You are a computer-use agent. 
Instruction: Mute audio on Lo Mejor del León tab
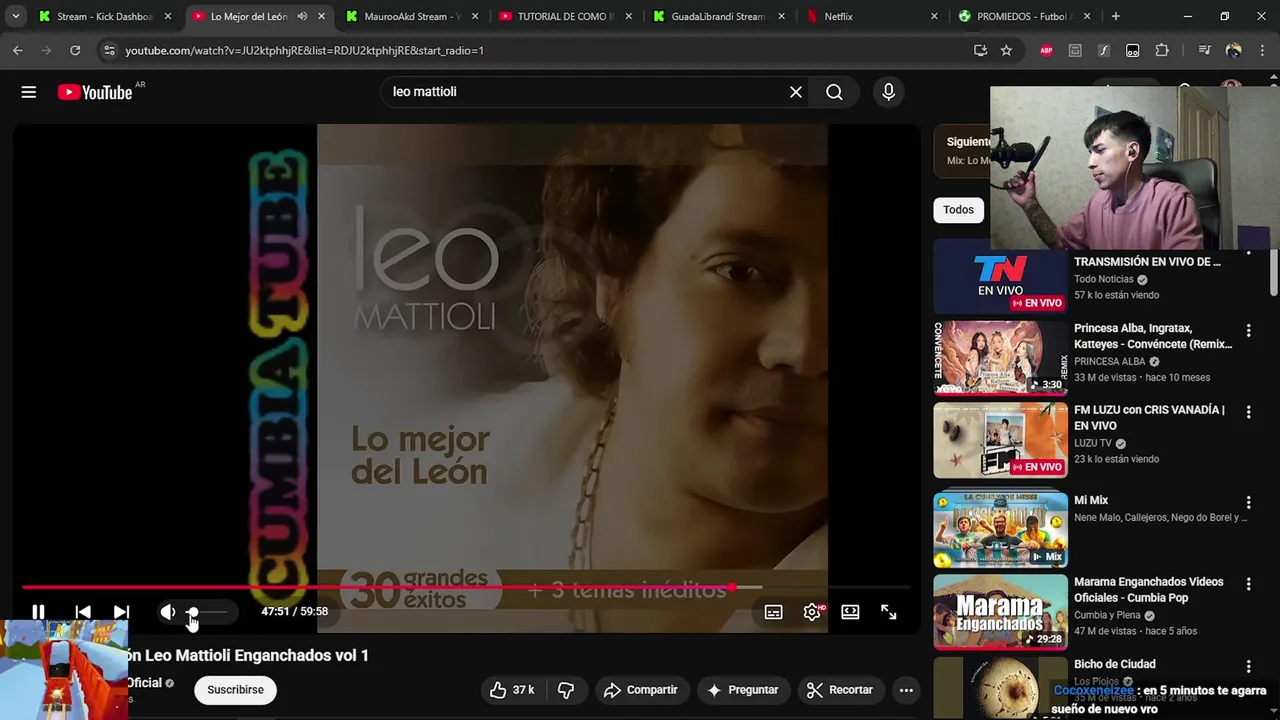coord(302,16)
